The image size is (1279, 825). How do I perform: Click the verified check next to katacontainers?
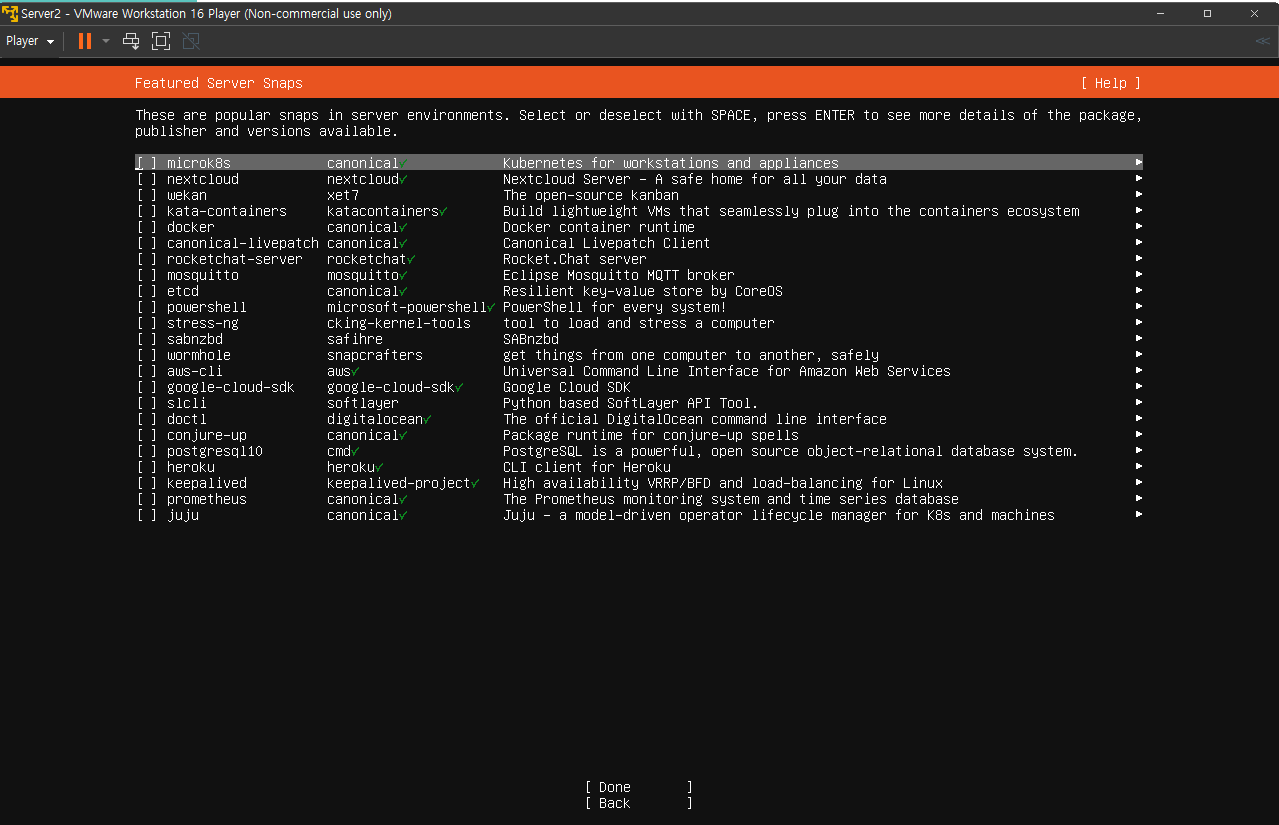443,211
